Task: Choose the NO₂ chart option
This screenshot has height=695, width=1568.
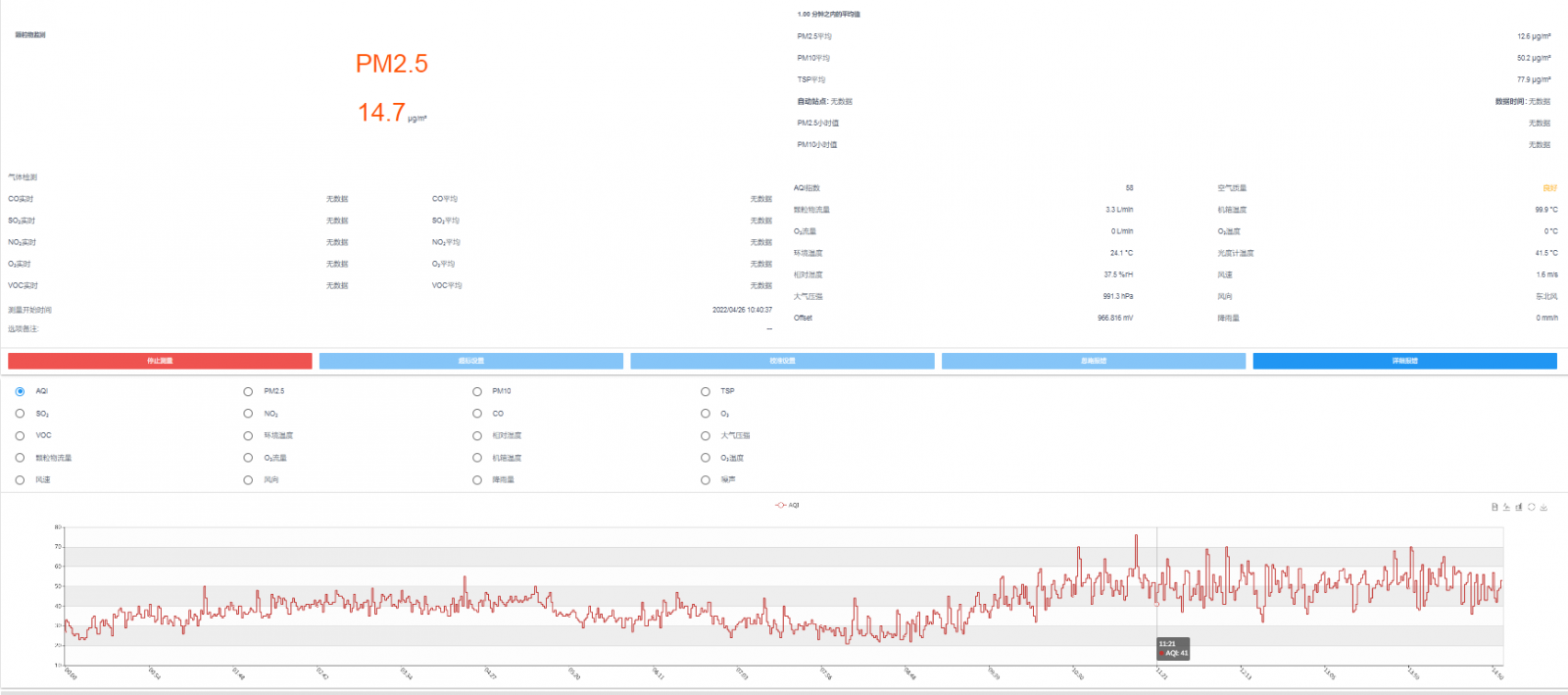Action: 248,414
